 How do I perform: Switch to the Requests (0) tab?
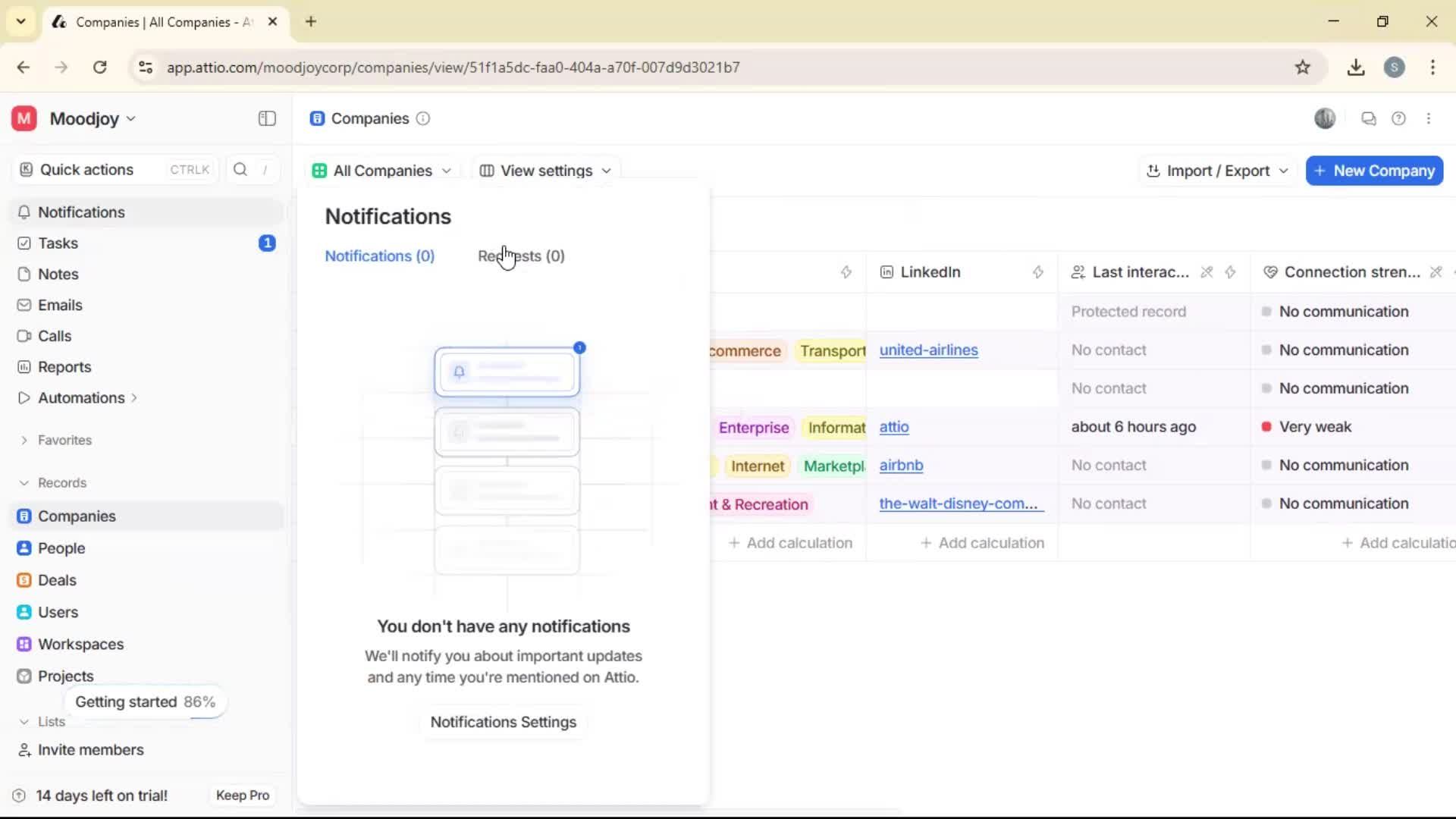(521, 256)
